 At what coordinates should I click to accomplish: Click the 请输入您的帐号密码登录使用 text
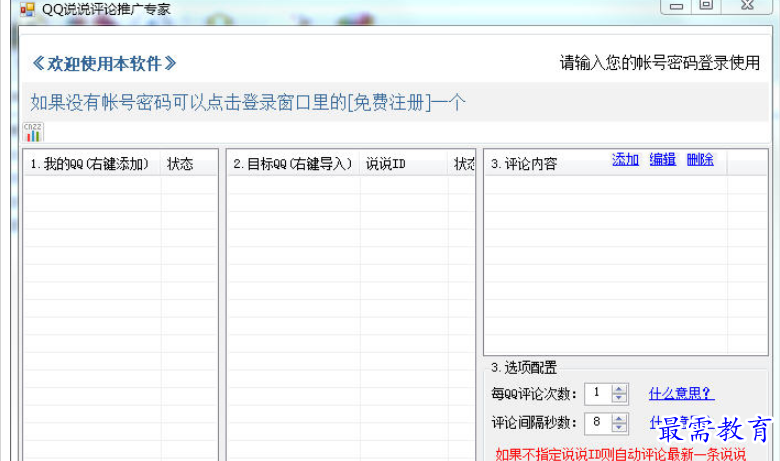pos(660,63)
